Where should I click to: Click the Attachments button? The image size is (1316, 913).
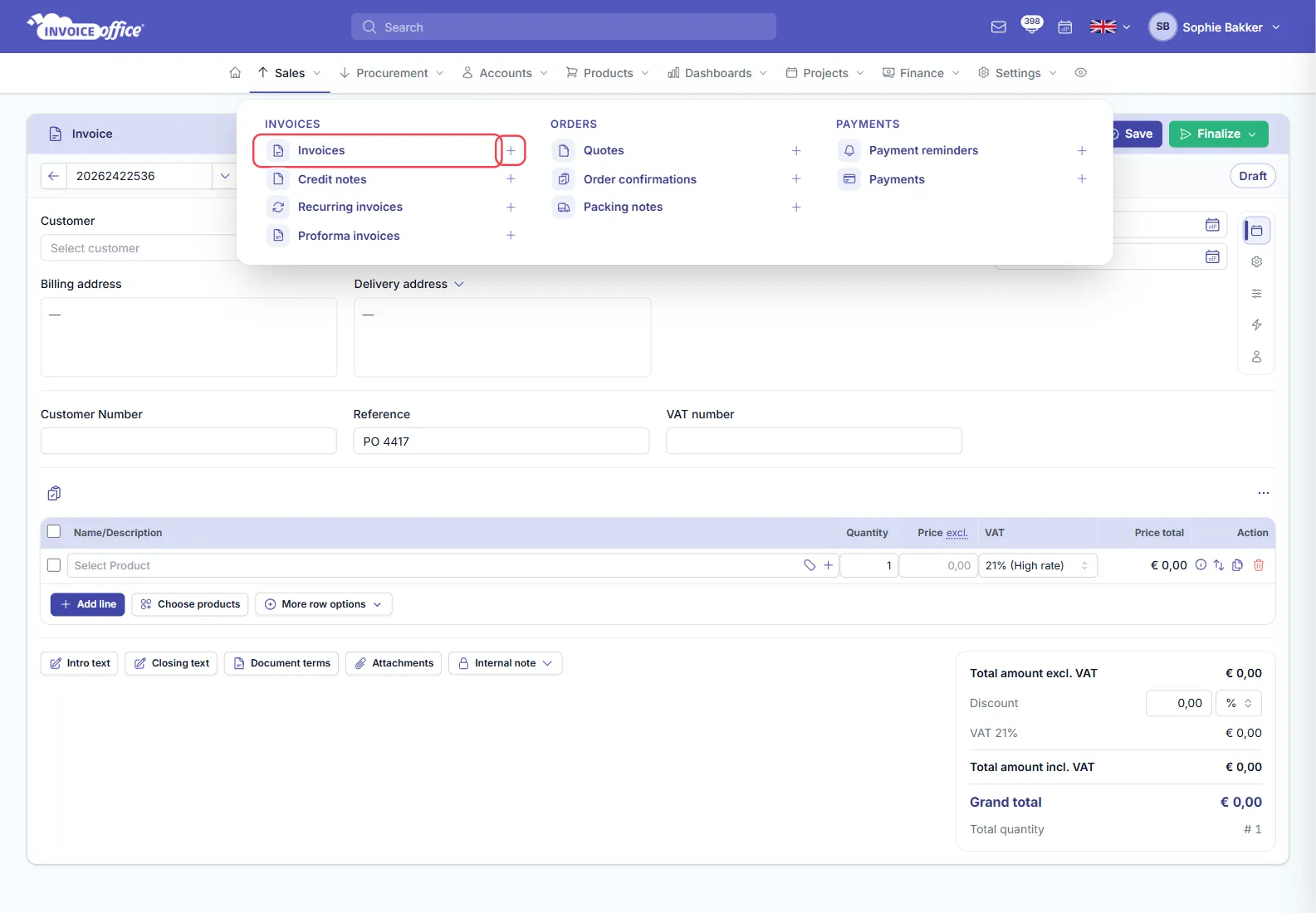tap(394, 663)
